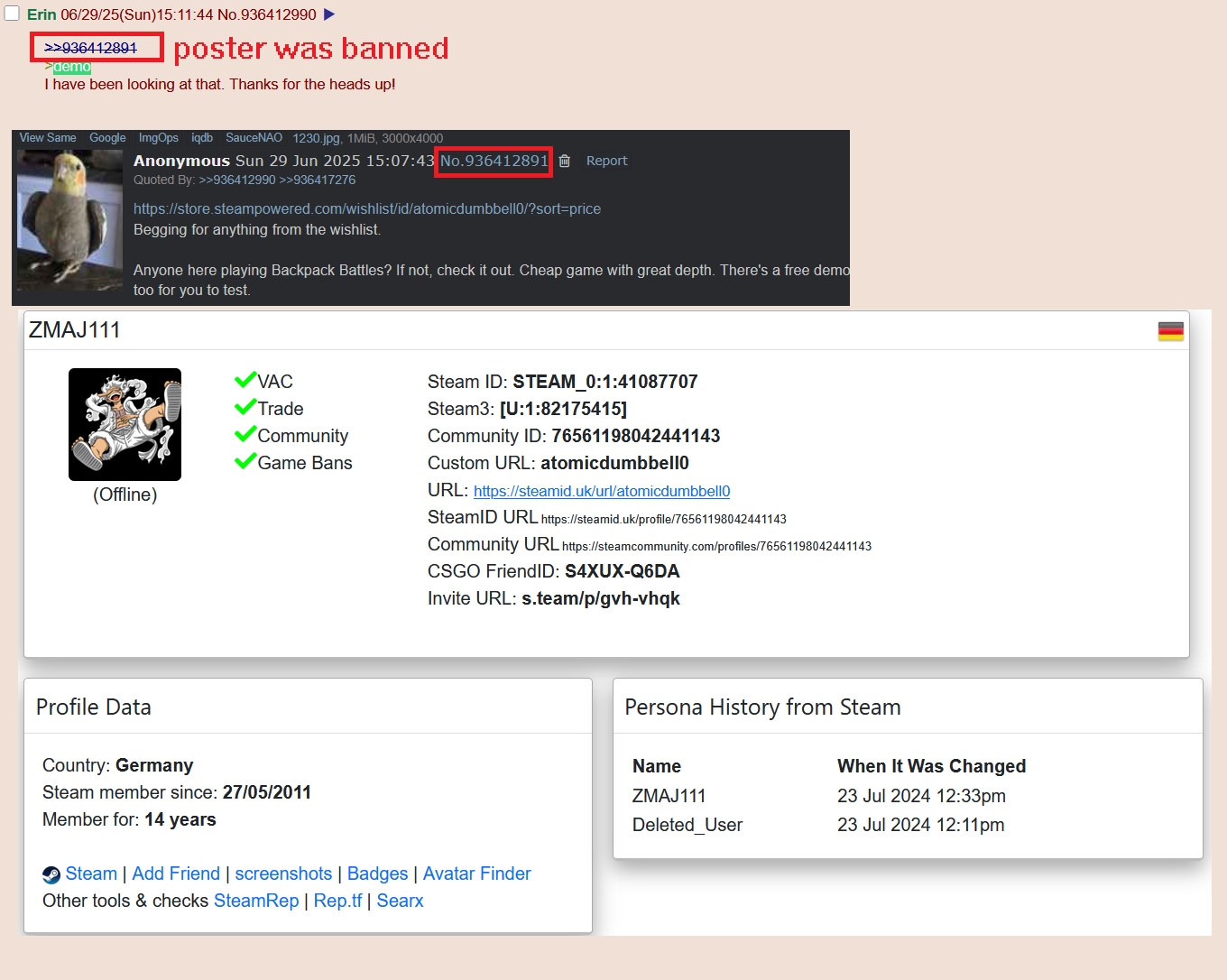Click the Add Friend link
This screenshot has height=980, width=1227.
(x=176, y=874)
